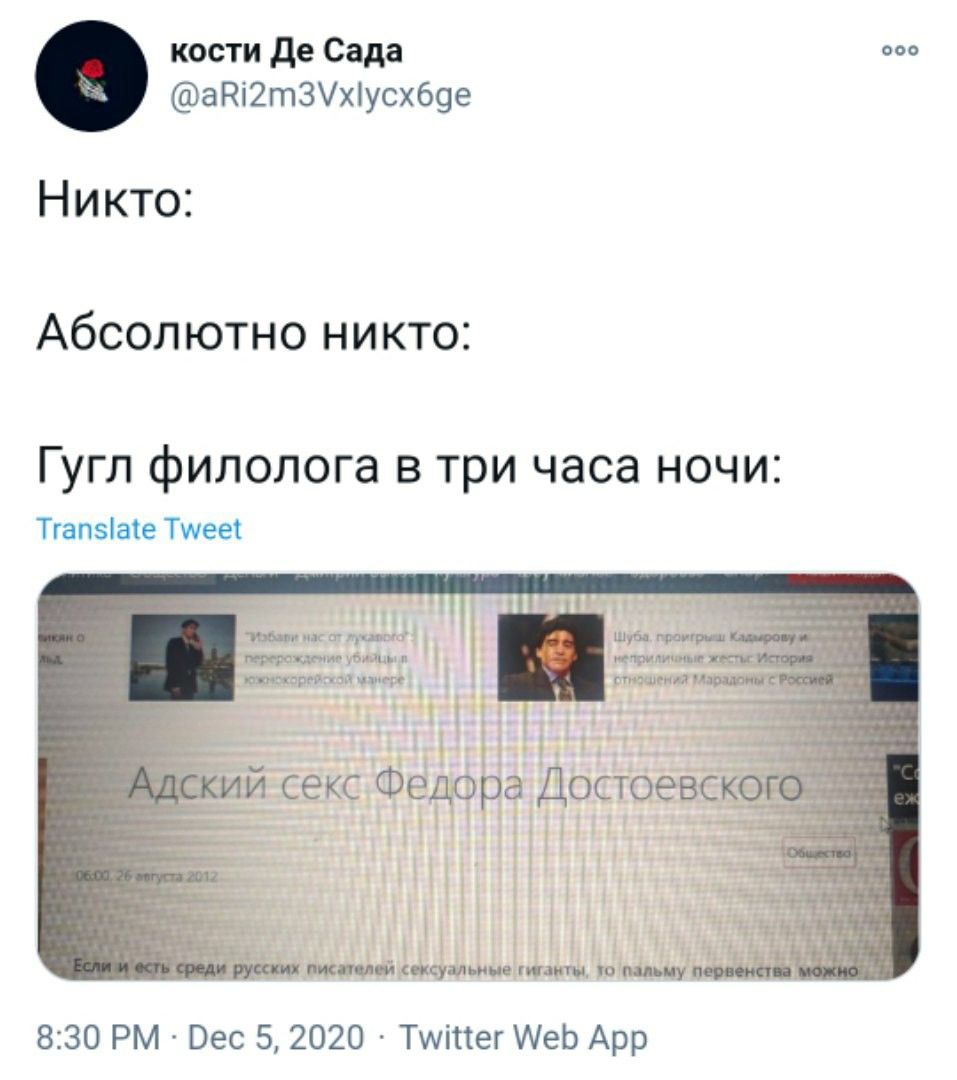Select the Общество category tag
Viewport: 957px width, 1080px height.
(819, 853)
